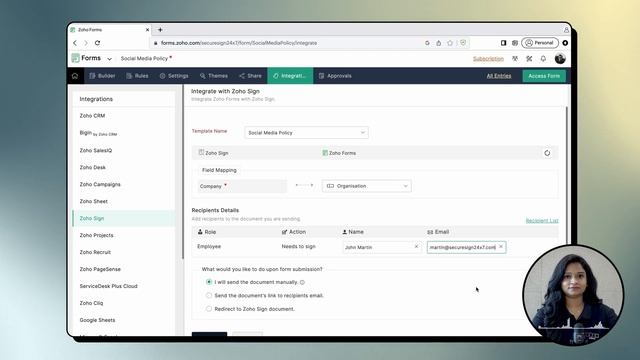640x360 pixels.
Task: Open the Personal profile button
Action: click(x=540, y=43)
